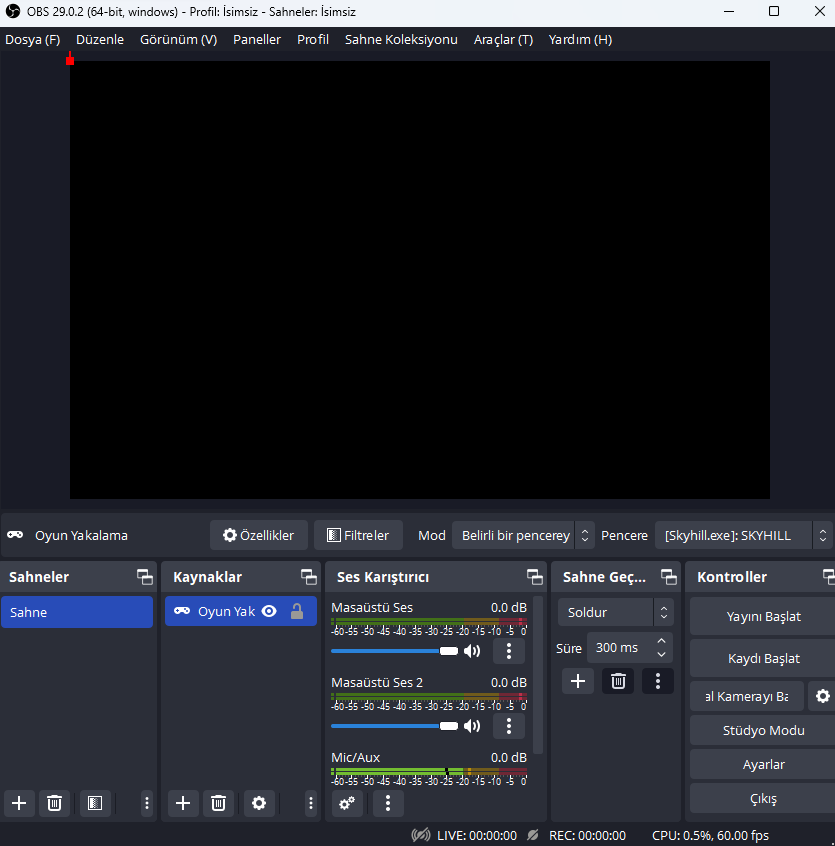Decrease Süre value with down arrow
Image resolution: width=835 pixels, height=846 pixels.
click(661, 654)
